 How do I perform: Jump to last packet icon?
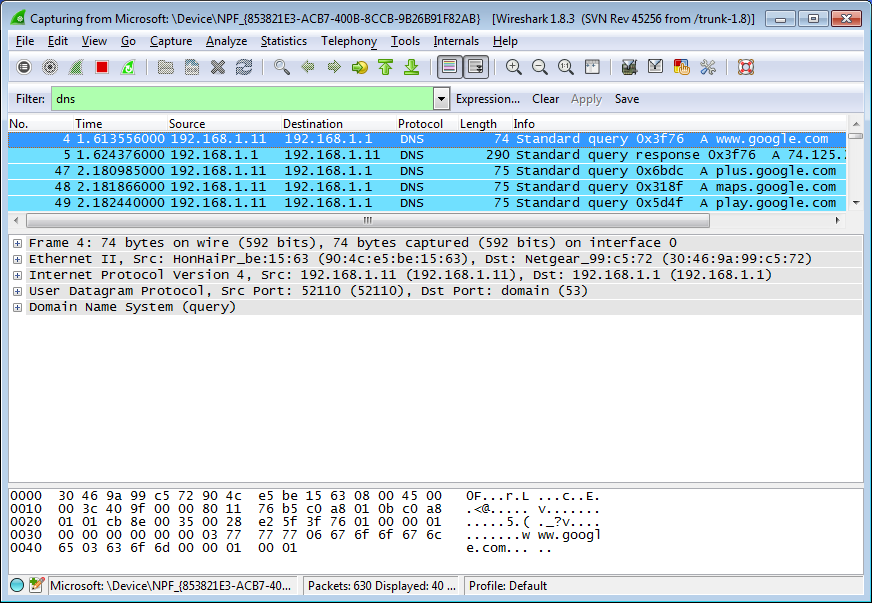coord(412,67)
